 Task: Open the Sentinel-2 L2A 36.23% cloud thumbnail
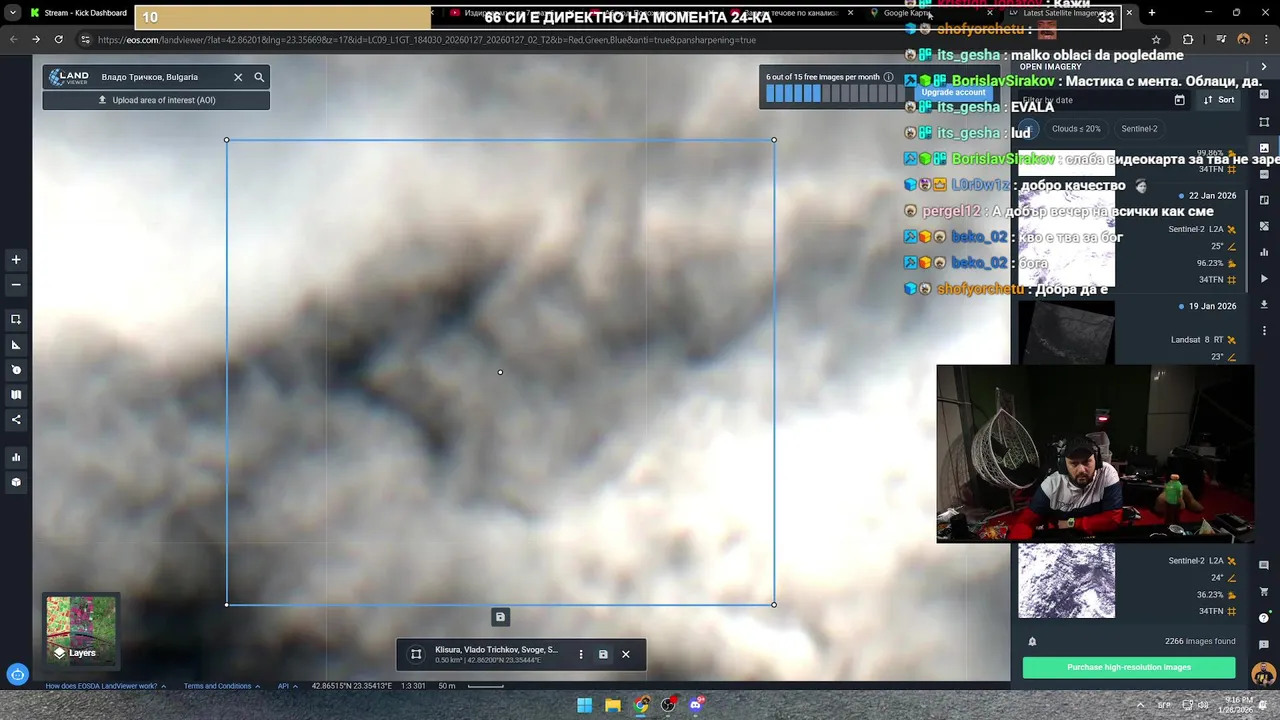[x=1066, y=581]
